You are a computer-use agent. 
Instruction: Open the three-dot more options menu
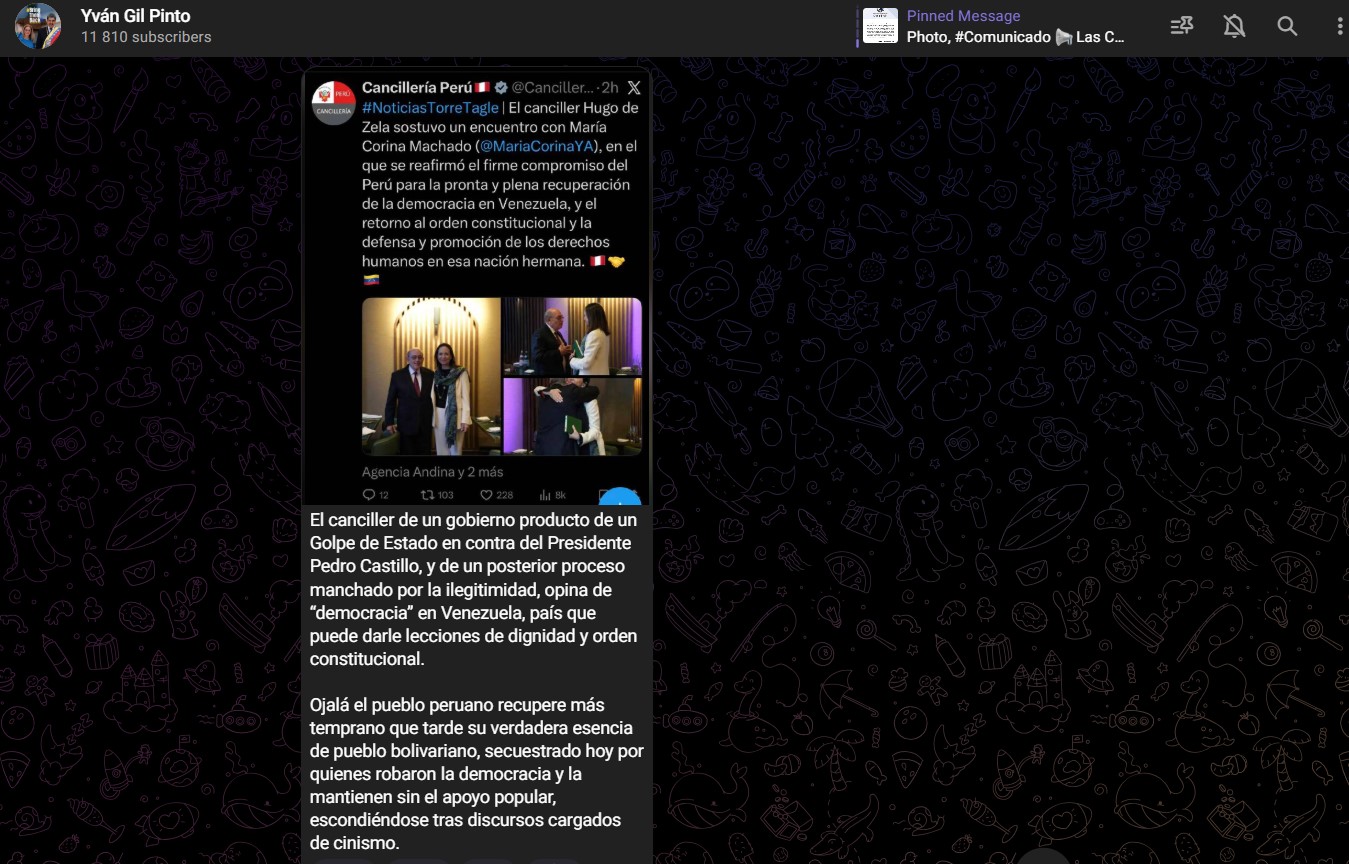tap(1339, 27)
